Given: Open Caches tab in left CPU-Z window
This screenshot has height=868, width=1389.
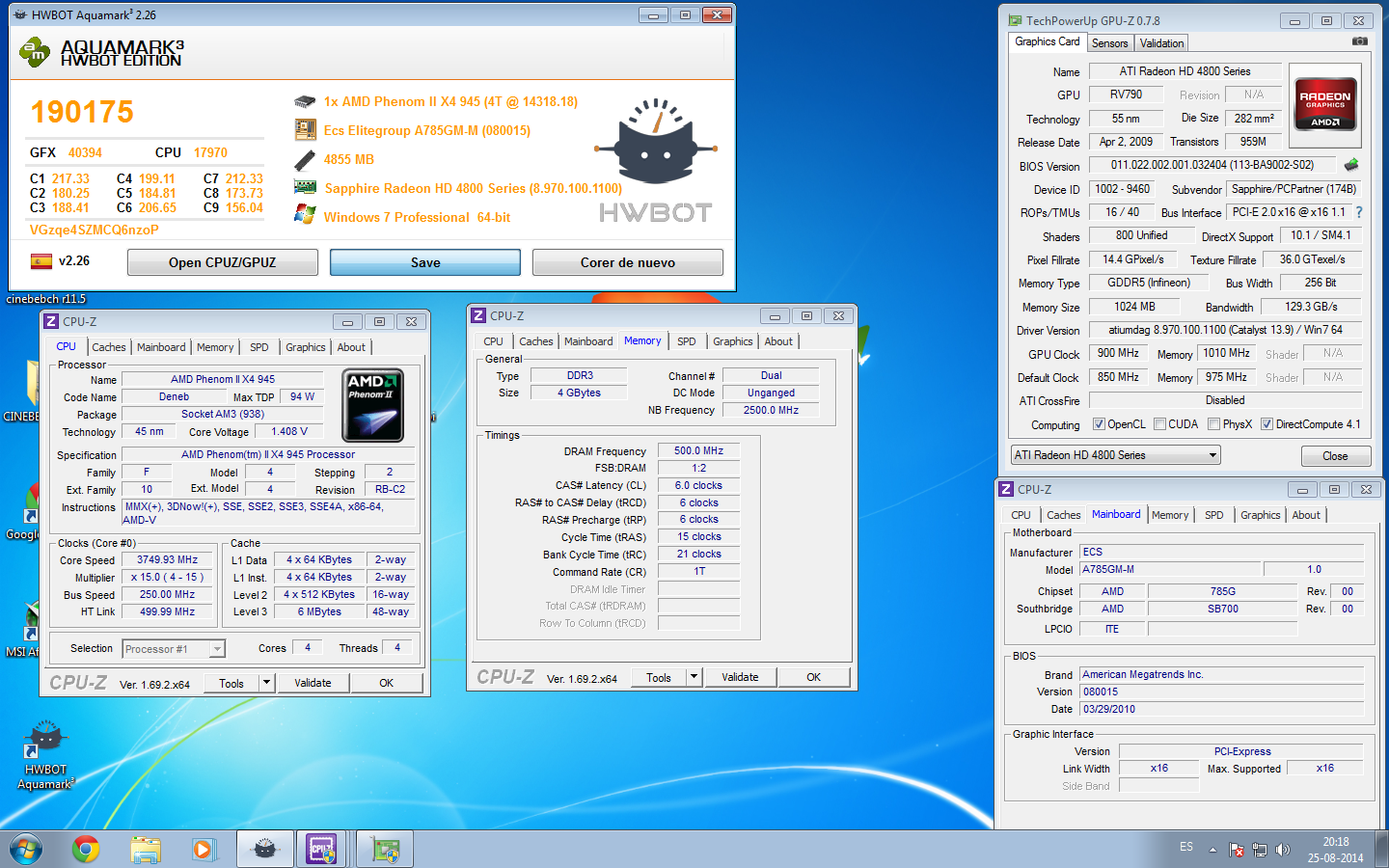Looking at the screenshot, I should pyautogui.click(x=109, y=347).
